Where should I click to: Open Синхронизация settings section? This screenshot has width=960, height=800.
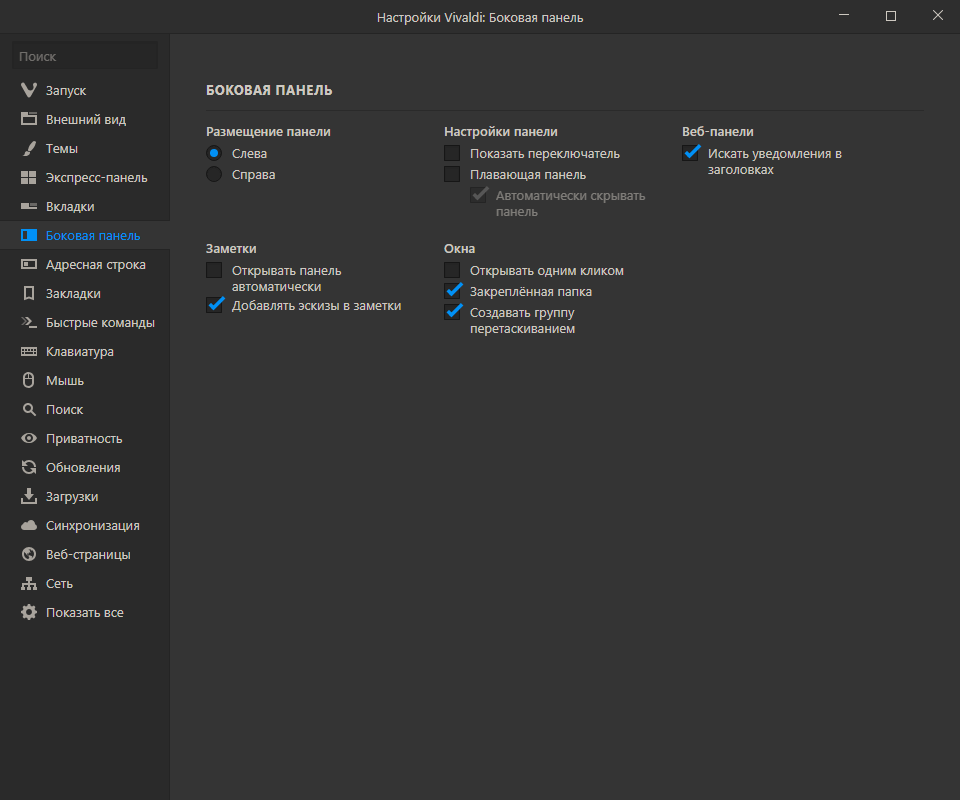coord(85,525)
